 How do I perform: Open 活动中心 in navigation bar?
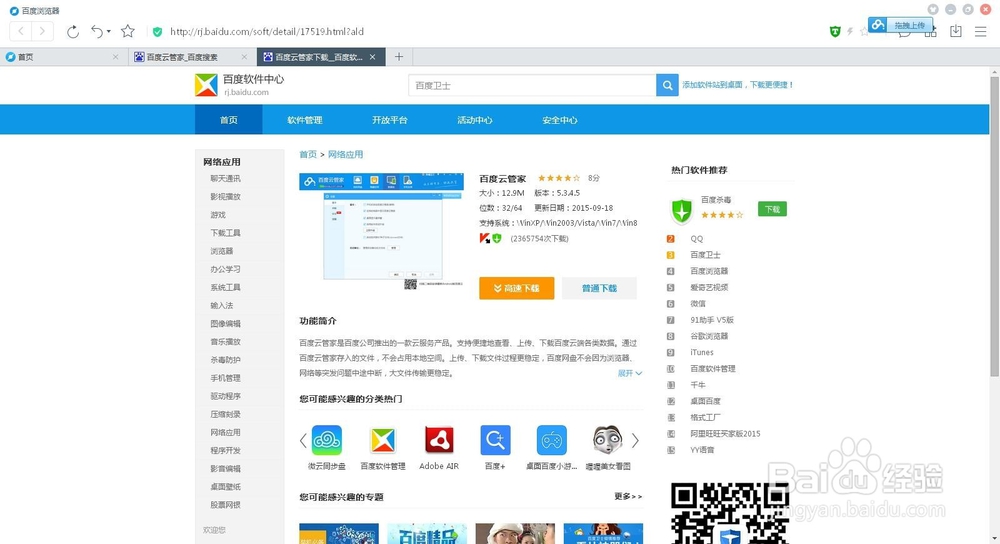click(474, 120)
